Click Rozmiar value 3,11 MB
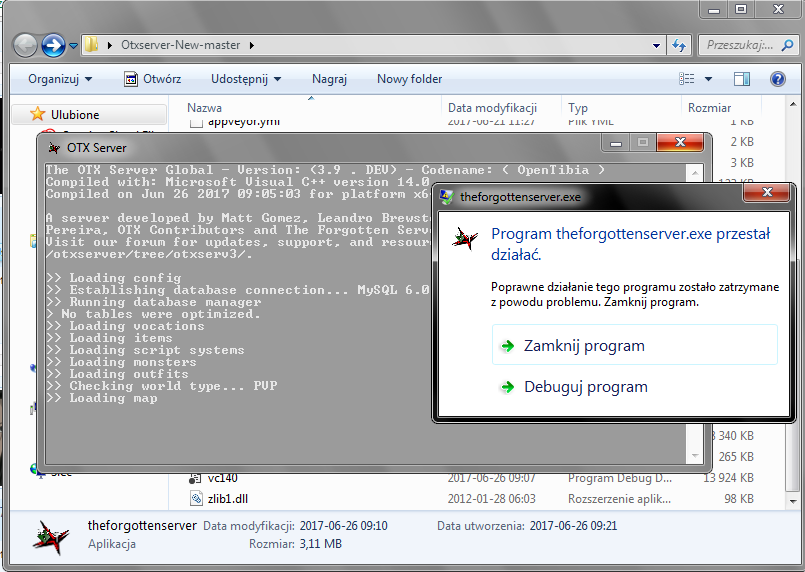This screenshot has width=805, height=572. tap(321, 544)
